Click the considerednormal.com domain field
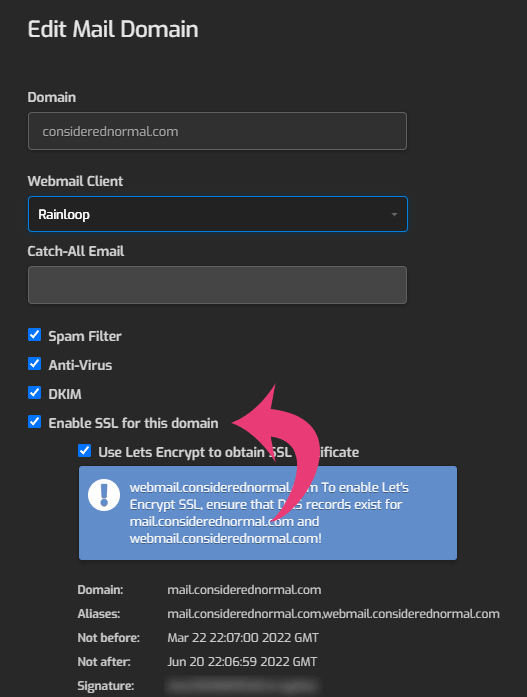527x697 pixels. (x=217, y=131)
